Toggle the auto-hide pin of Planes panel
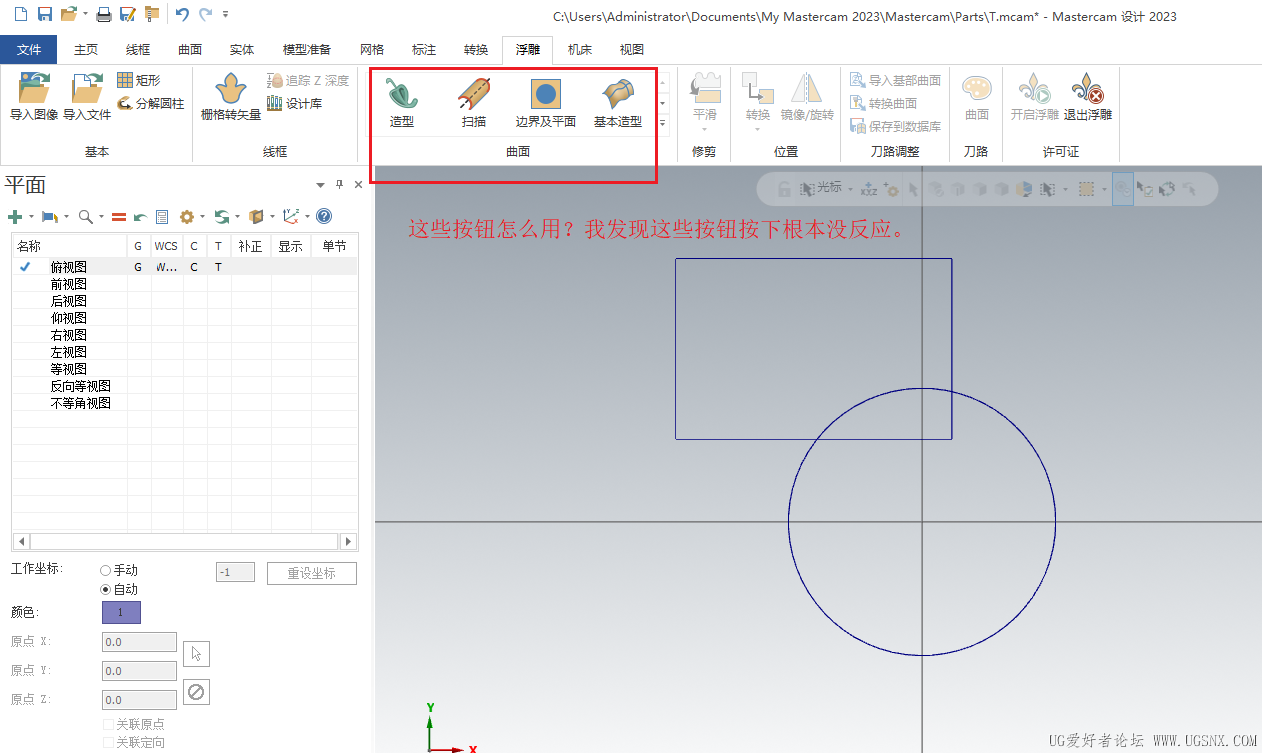This screenshot has width=1262, height=753. pyautogui.click(x=339, y=185)
